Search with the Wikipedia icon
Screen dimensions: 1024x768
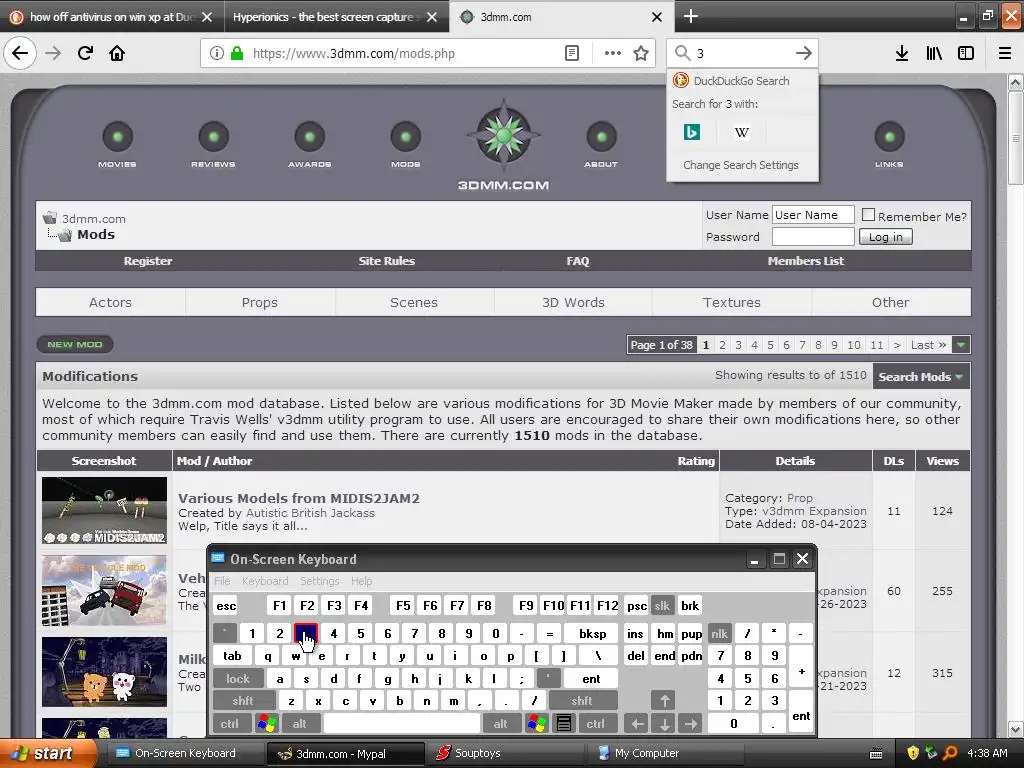741,132
